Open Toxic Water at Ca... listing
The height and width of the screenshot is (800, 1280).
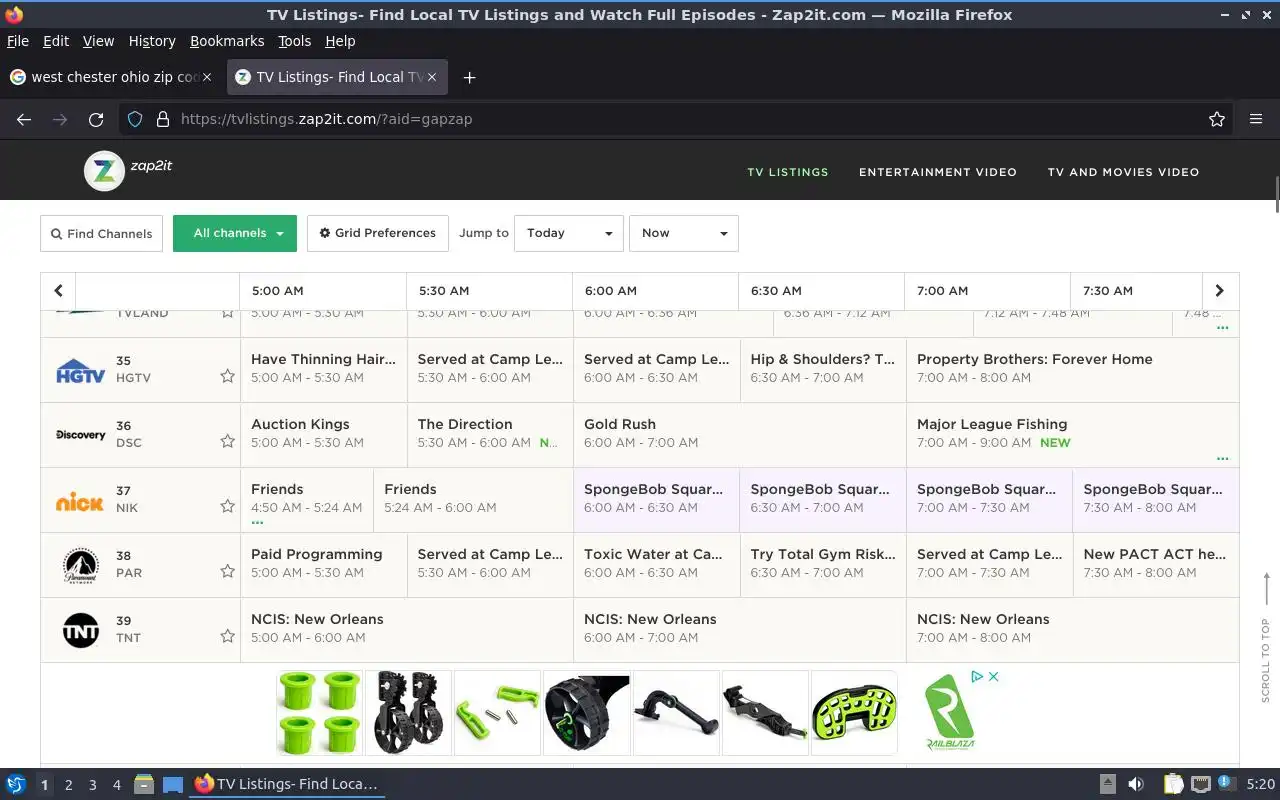[657, 565]
